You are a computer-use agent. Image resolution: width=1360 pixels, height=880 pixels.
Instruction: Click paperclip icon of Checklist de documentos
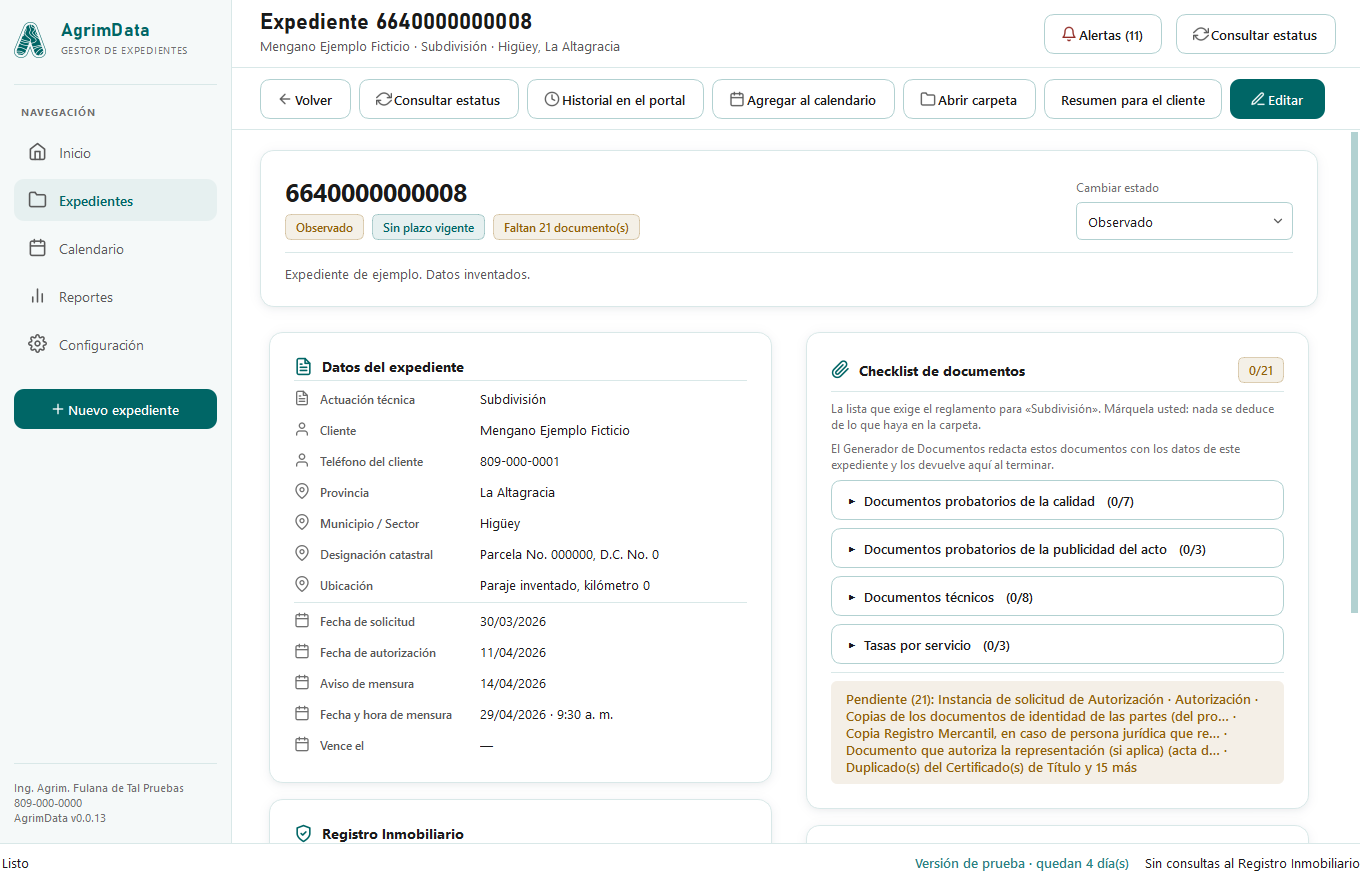click(x=840, y=370)
